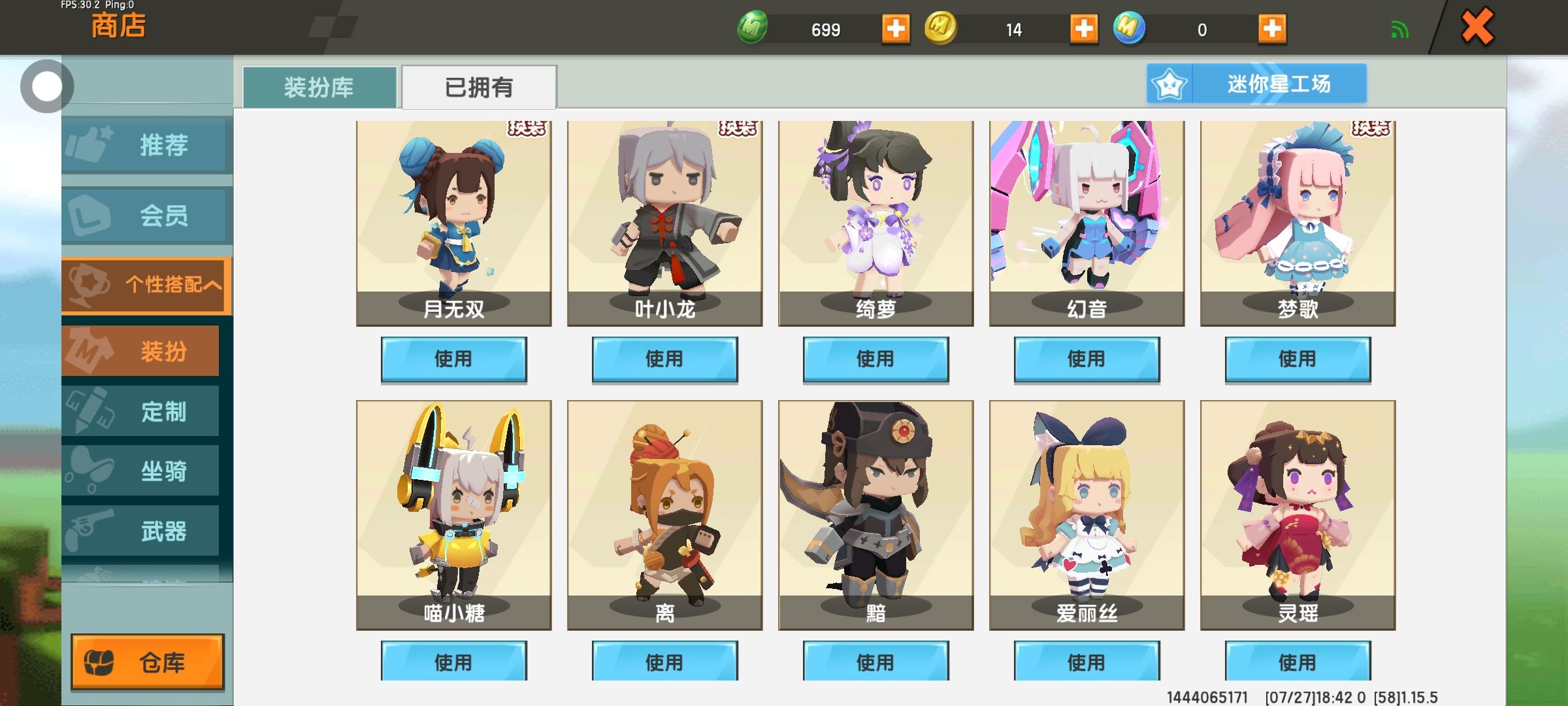Close the shop with orange X
The width and height of the screenshot is (1568, 706).
point(1477,27)
